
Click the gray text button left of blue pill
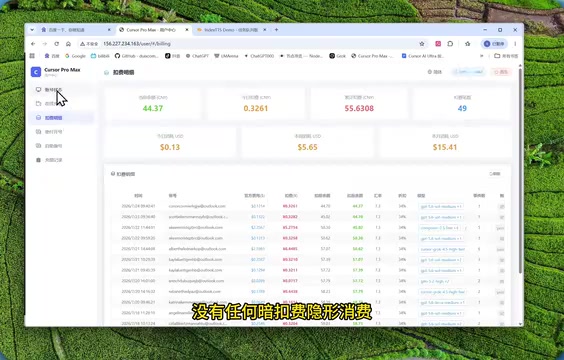(x=435, y=72)
